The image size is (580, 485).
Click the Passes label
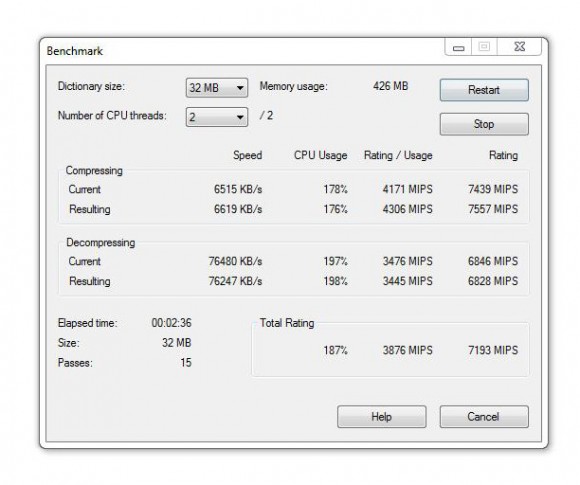coord(75,363)
